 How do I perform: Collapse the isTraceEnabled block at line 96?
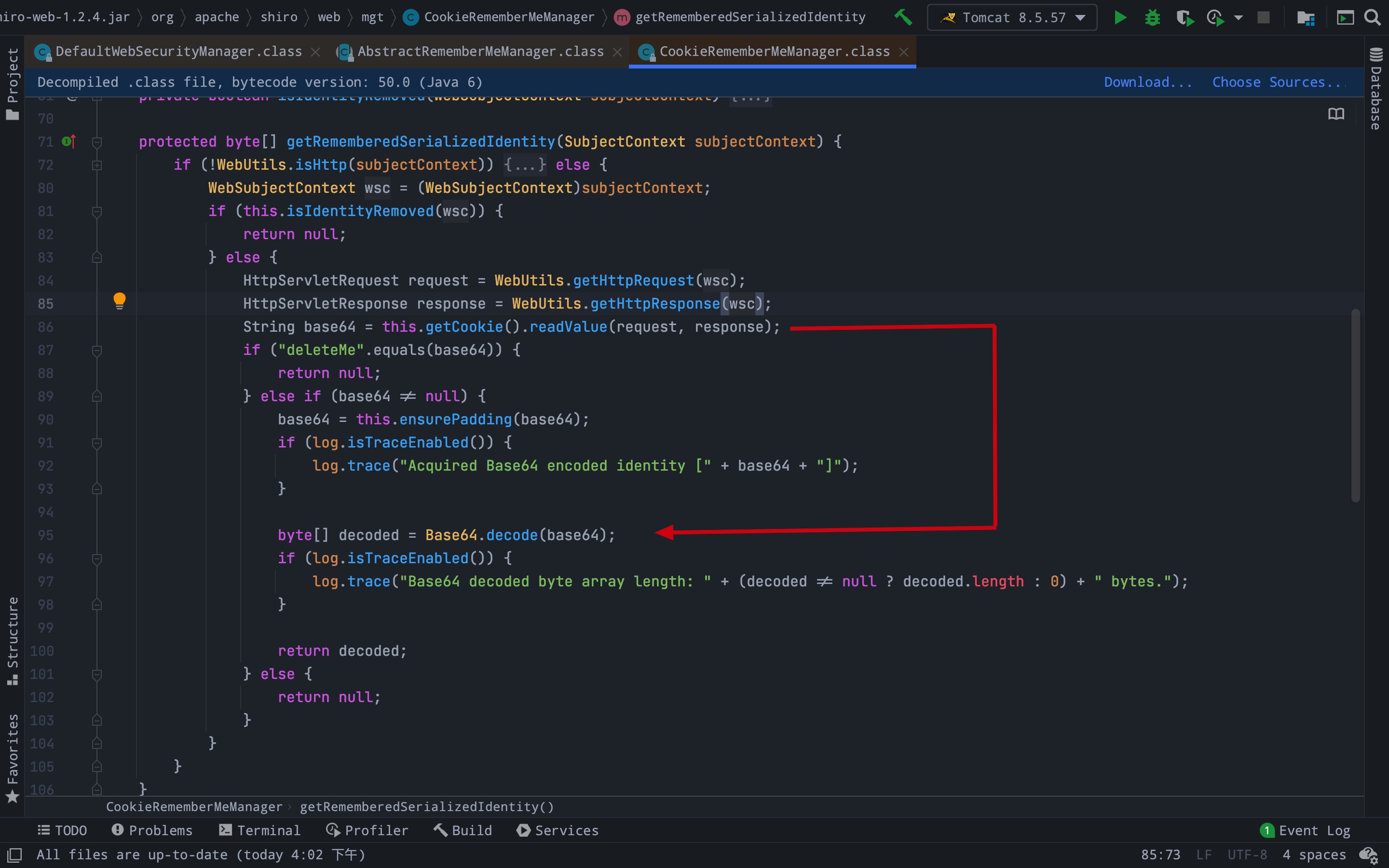coord(97,559)
